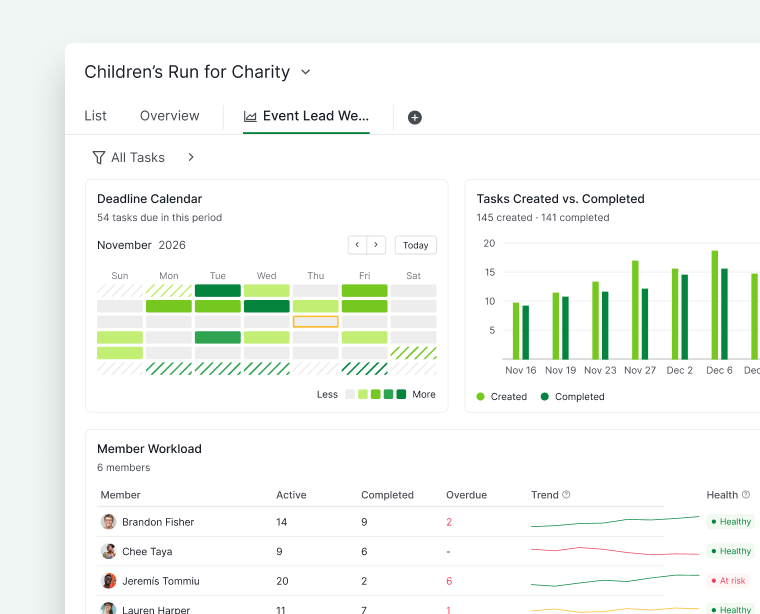Screen dimensions: 760x614
Task: Click the Nov 27 Created bar in the chart
Action: point(635,310)
